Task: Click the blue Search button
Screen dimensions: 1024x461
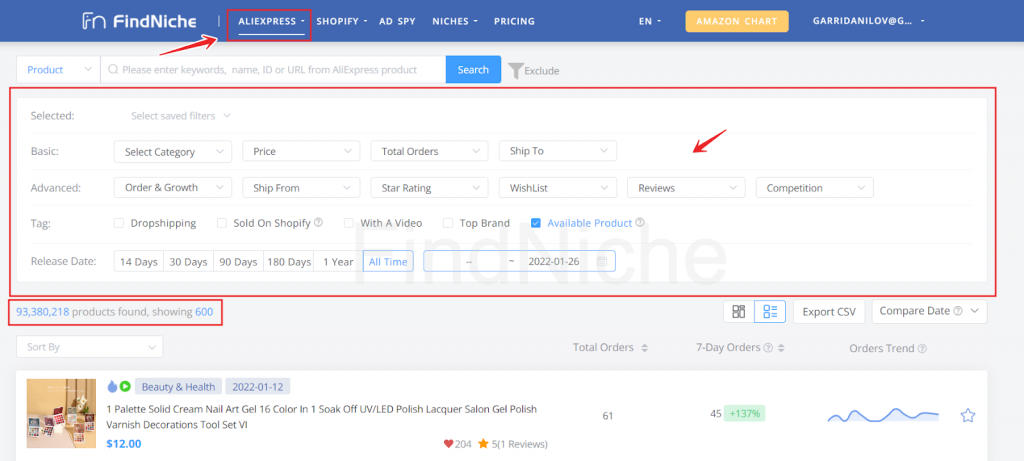Action: [x=473, y=70]
